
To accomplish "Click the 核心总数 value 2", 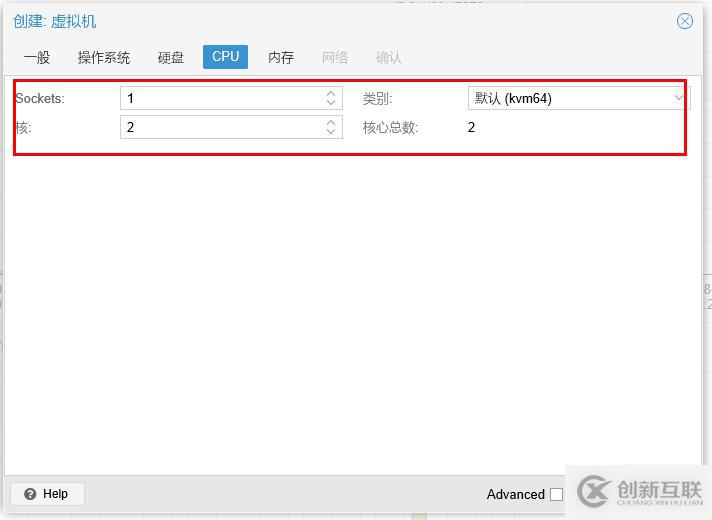I will [471, 127].
